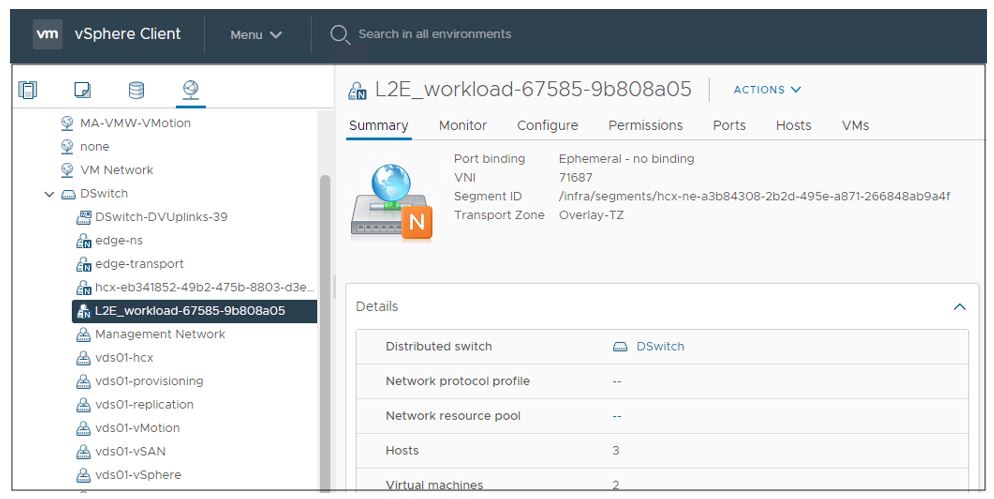Select the edge-transport tree item

click(x=139, y=264)
